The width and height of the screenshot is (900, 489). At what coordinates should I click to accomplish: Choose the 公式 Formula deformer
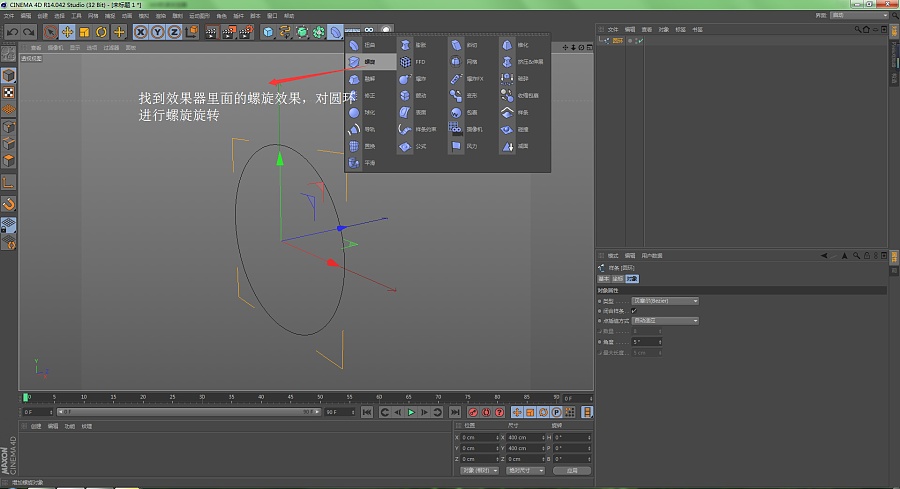point(421,146)
